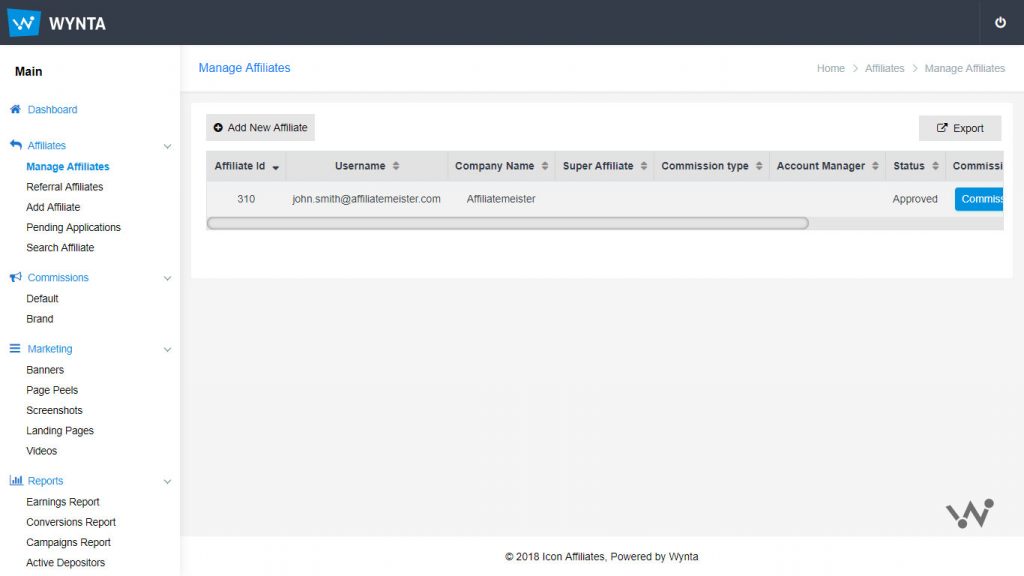The image size is (1024, 576).
Task: Select affiliate id 310 cell
Action: [246, 199]
